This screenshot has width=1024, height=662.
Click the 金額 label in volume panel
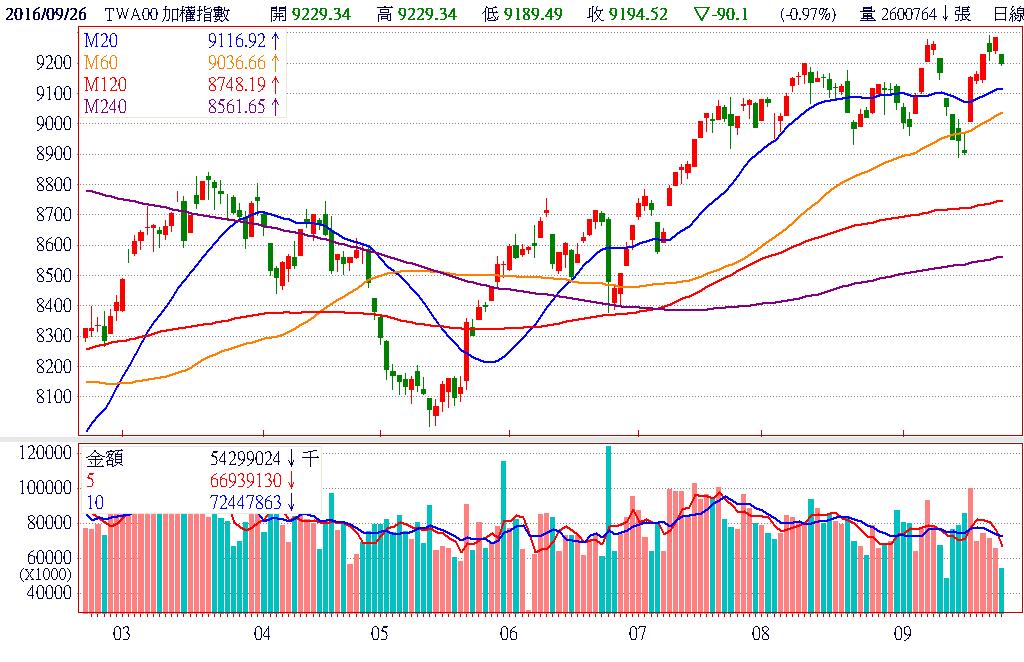[x=104, y=459]
